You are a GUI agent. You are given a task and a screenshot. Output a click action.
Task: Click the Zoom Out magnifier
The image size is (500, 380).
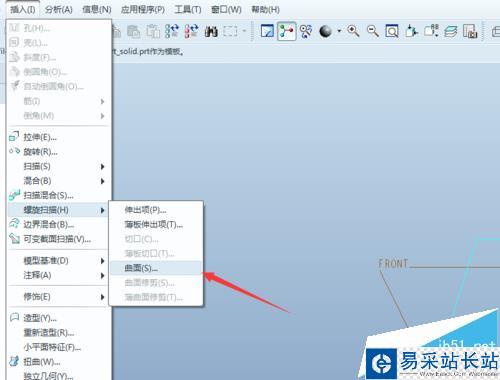coord(373,31)
